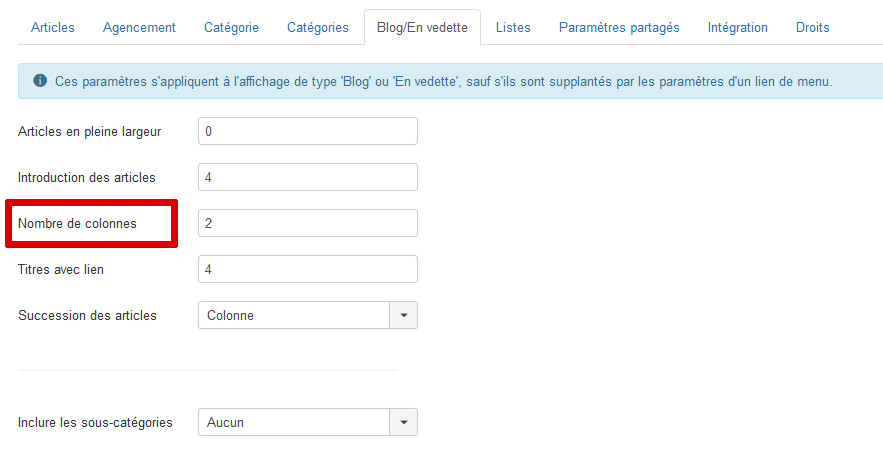
Task: Open the Catégories tab
Action: click(318, 28)
